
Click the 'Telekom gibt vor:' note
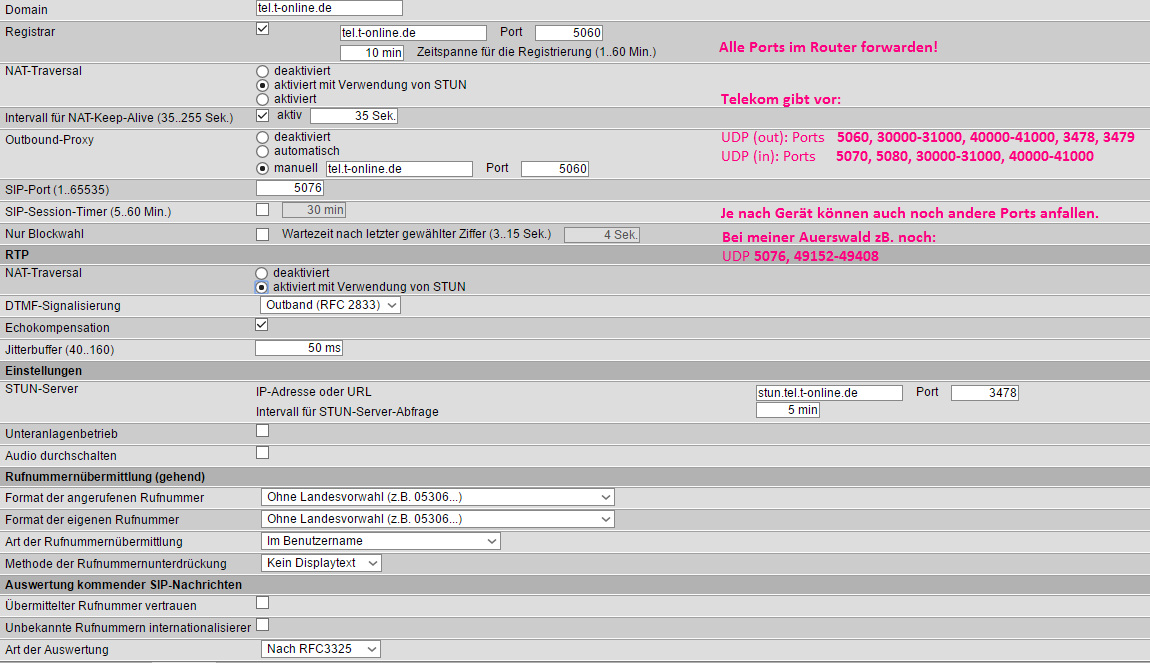(780, 99)
